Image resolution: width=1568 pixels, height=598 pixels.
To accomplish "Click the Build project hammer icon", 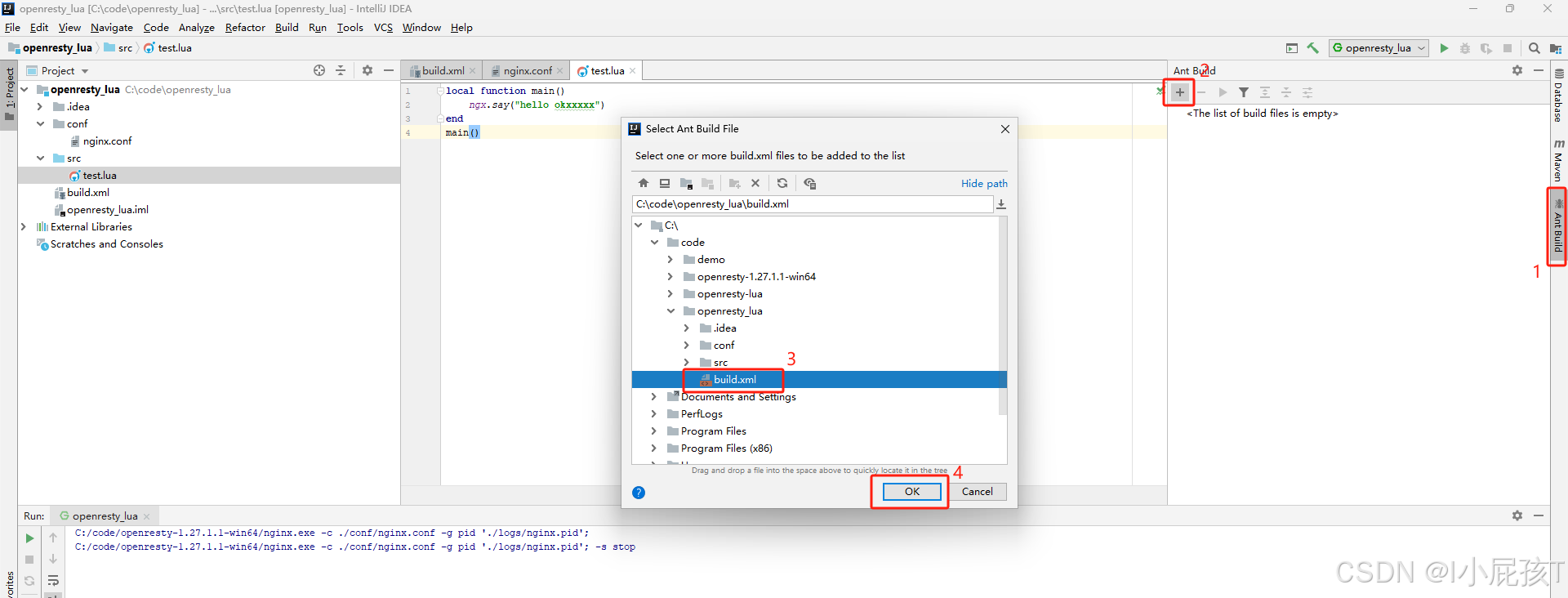I will coord(1313,48).
